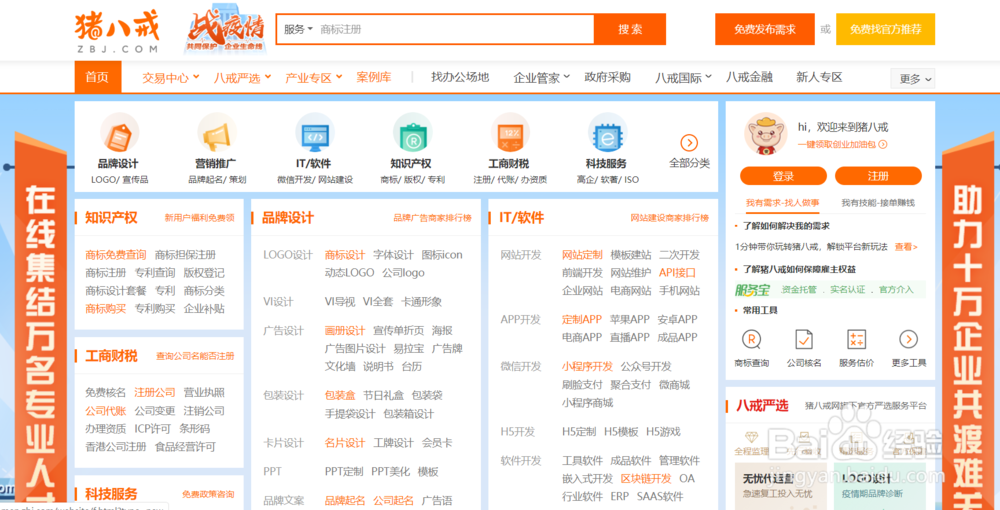Open the 品牌起名 link
Screen dimensions: 1000x510
click(x=345, y=500)
